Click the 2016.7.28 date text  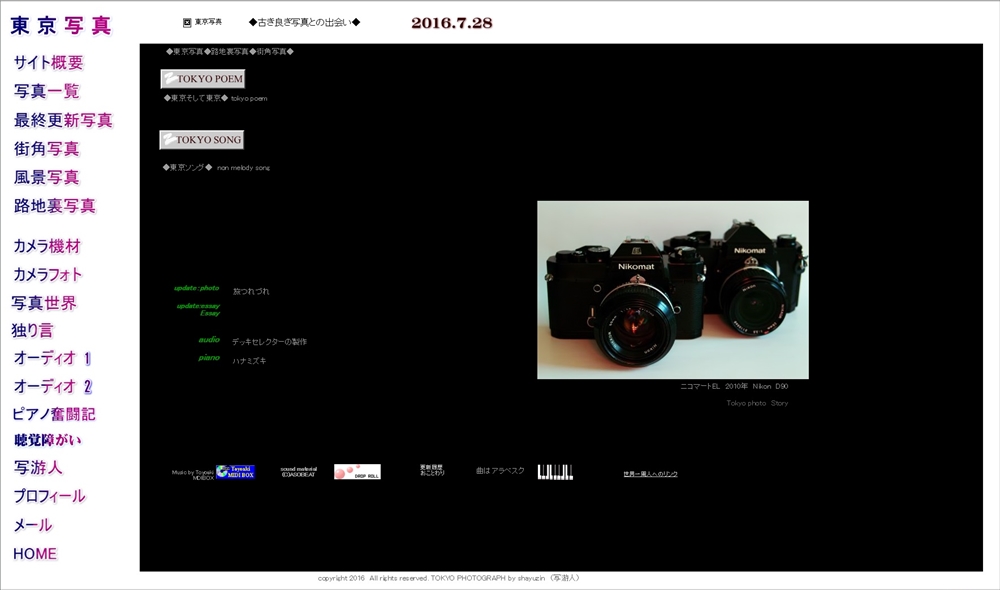tap(452, 23)
